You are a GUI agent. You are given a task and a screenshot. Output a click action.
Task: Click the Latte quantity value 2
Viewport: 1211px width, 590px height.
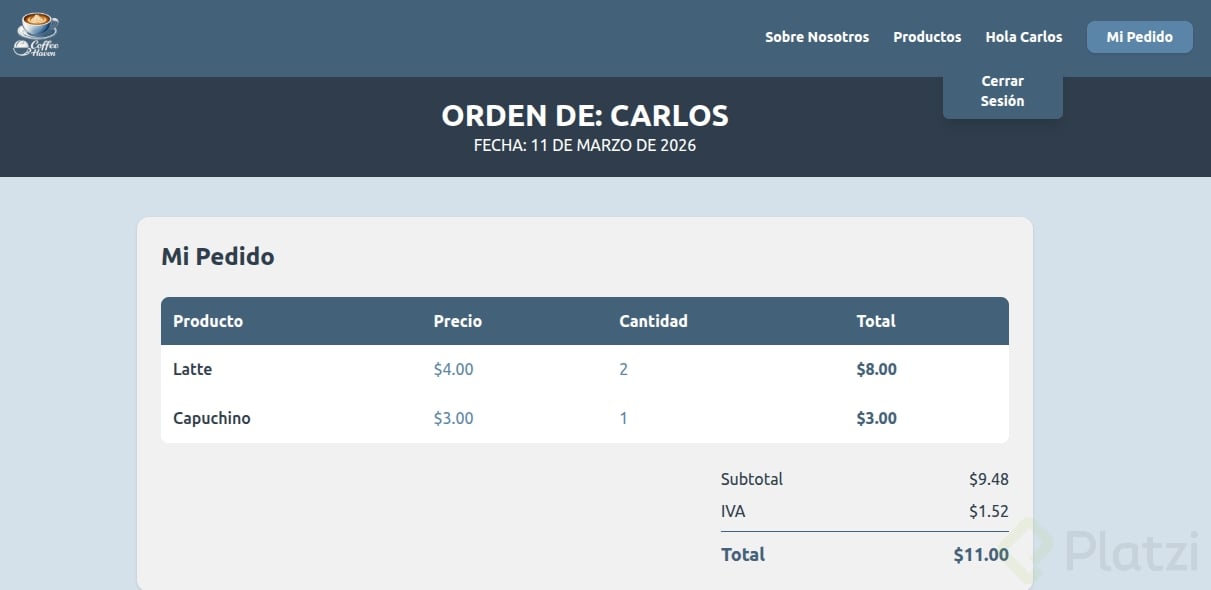pos(624,369)
